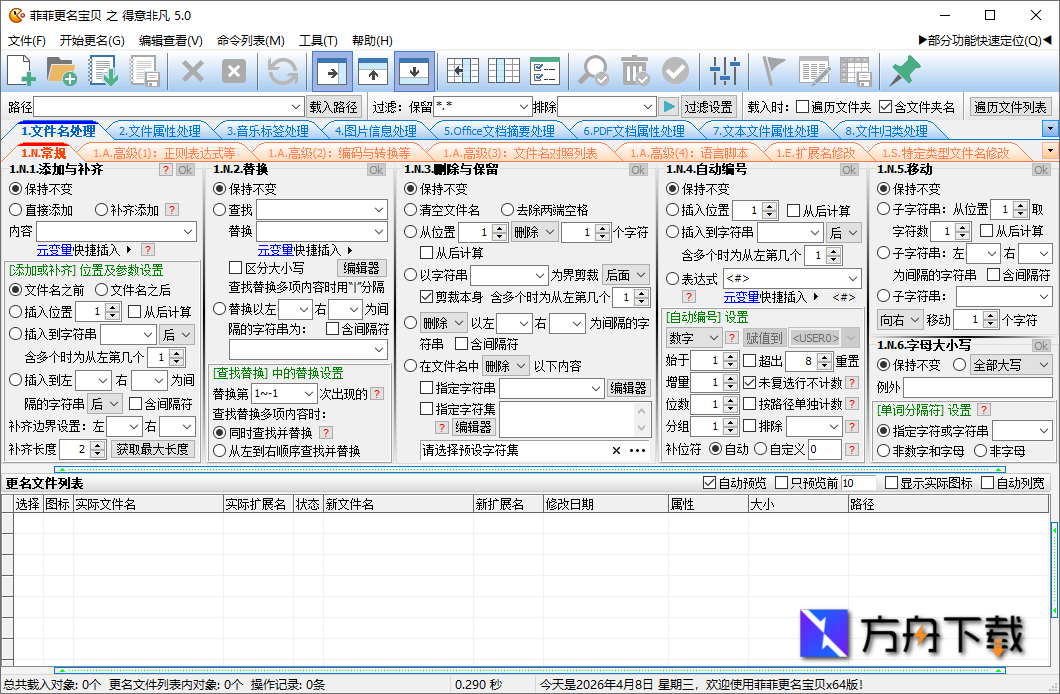1060x694 pixels.
Task: Toggle the 自动预览 checkbox
Action: (710, 483)
